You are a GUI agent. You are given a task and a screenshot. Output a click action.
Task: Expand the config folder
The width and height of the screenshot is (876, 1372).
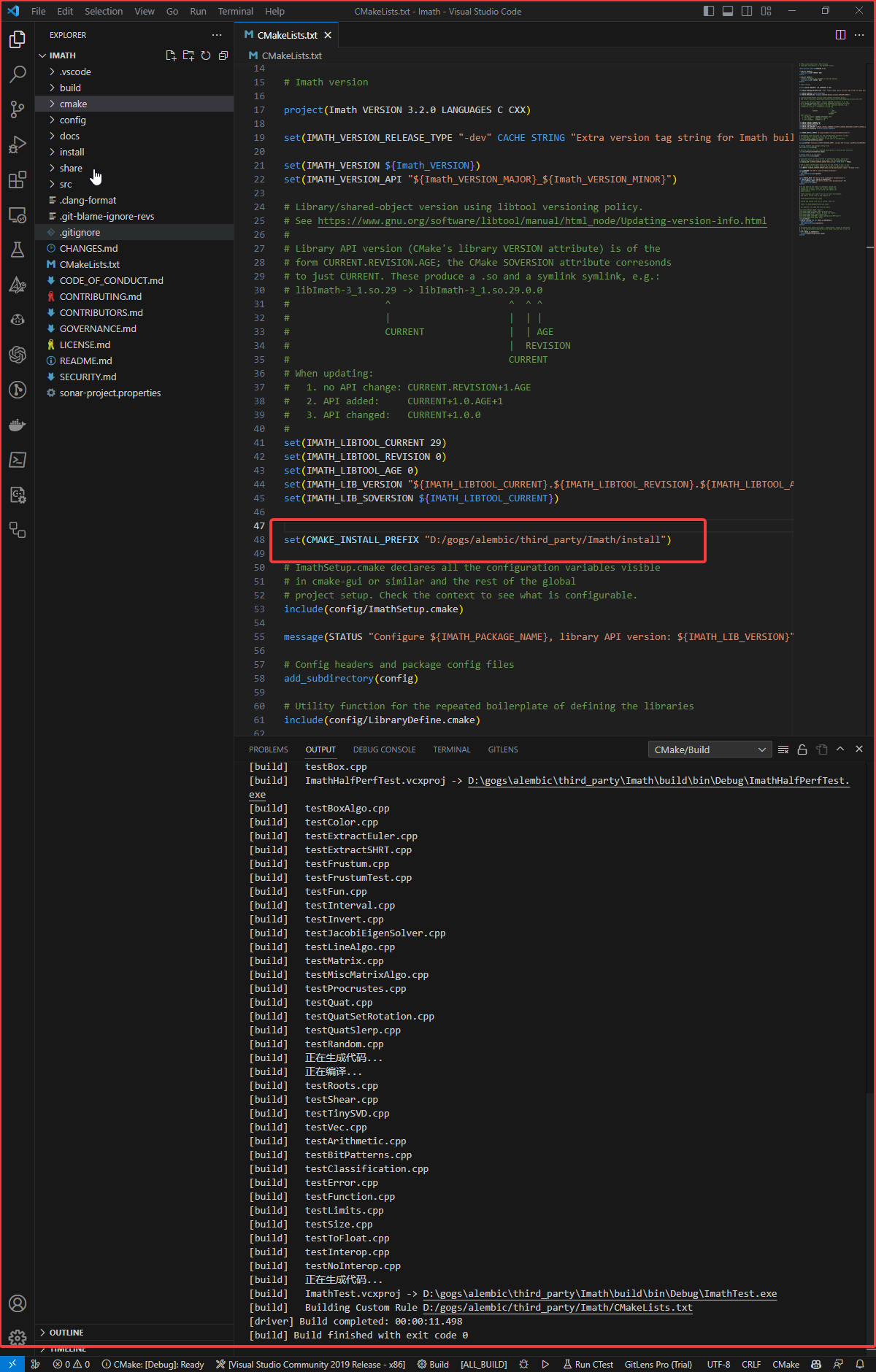point(136,120)
